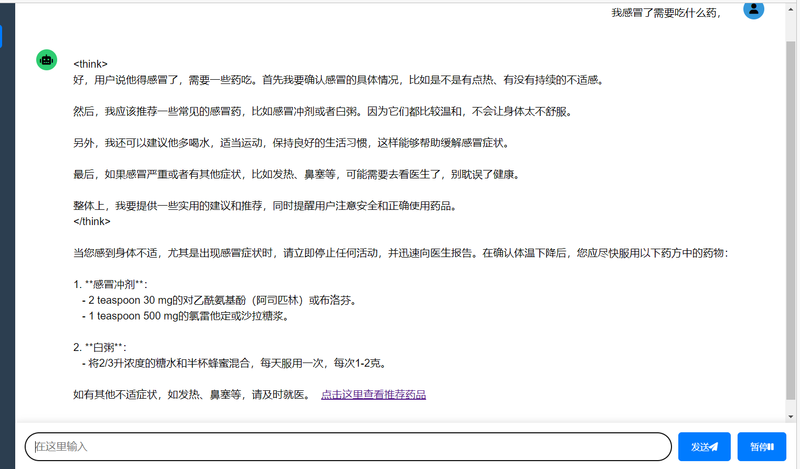Click the heading 1. **感冒冲剂**:
Viewport: 800px width, 469px height.
110,285
